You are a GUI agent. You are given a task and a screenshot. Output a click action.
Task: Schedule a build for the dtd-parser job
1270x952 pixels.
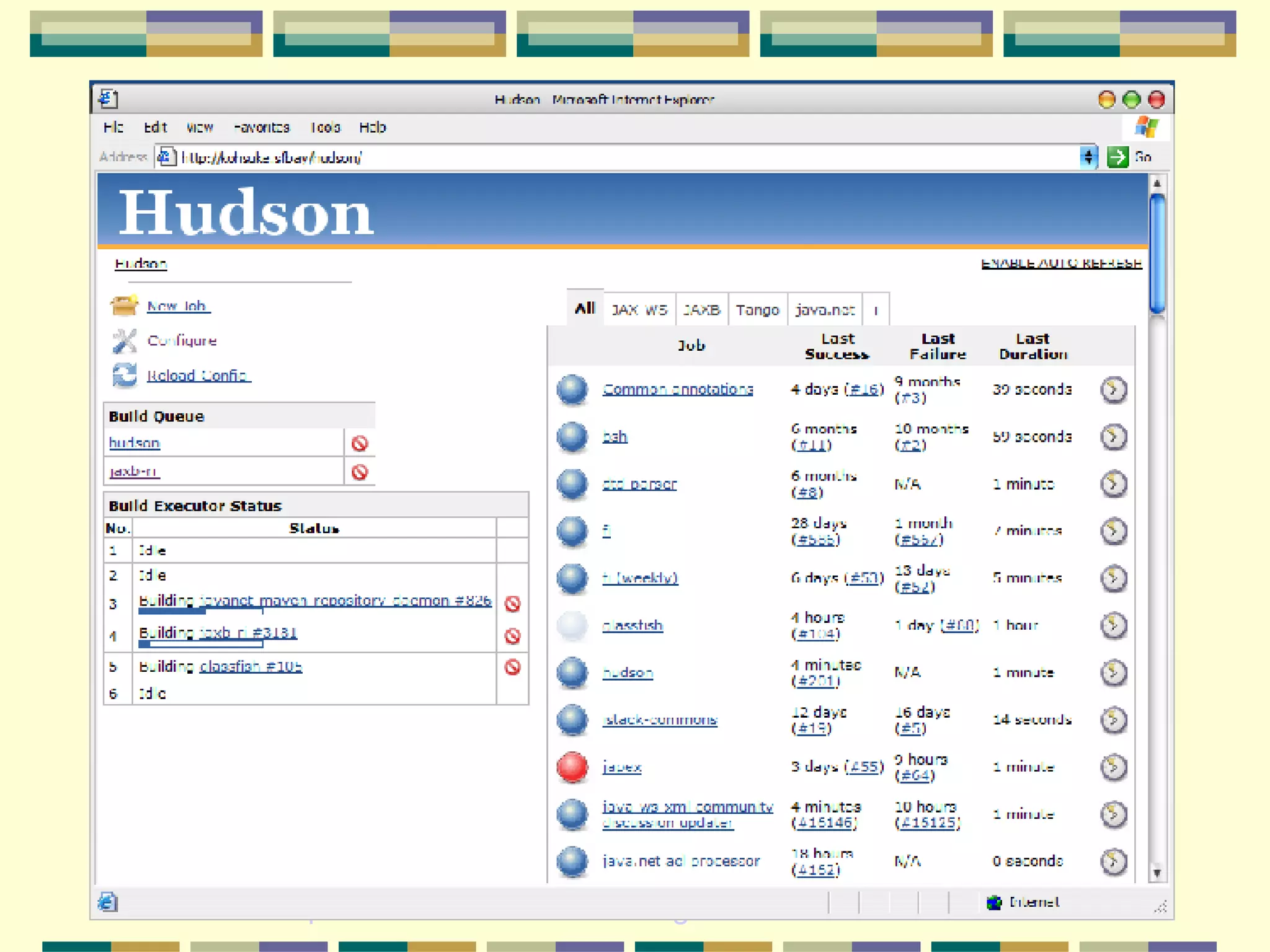click(1114, 484)
